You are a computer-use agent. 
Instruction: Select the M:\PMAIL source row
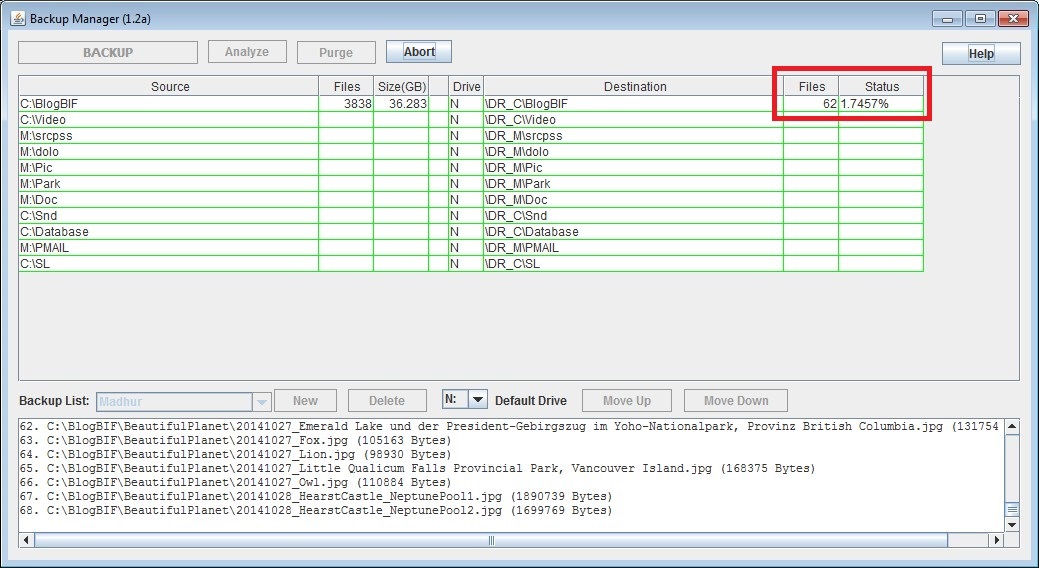[168, 248]
